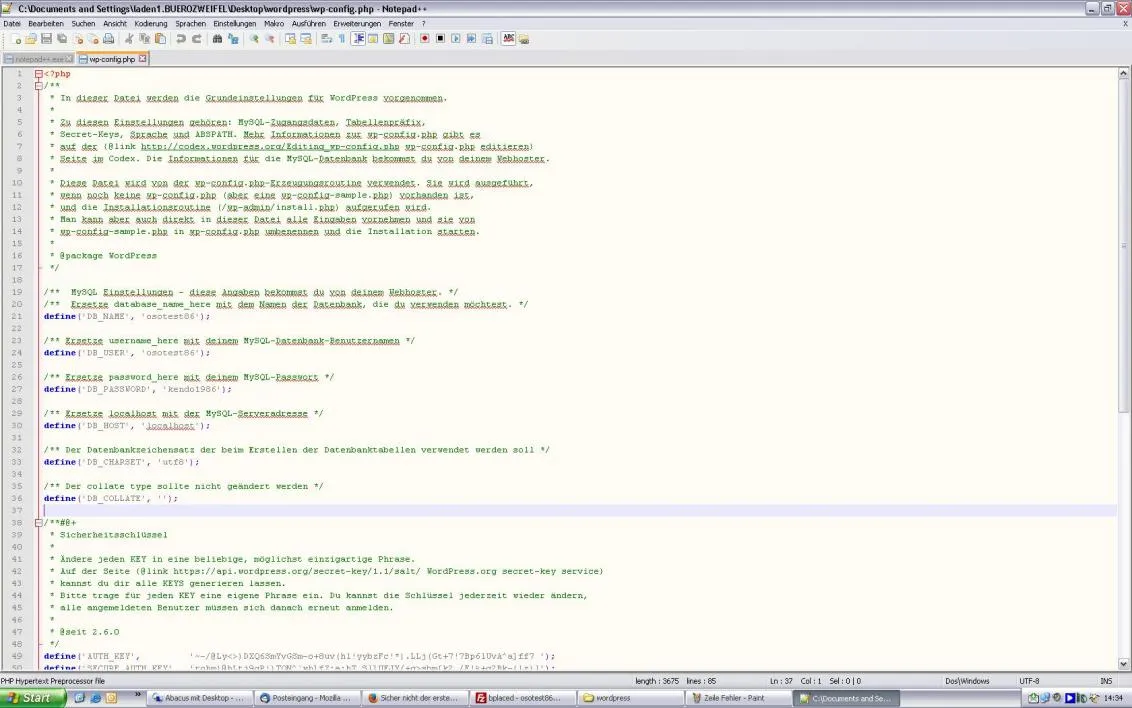Open the Ansicht menu
Screen dimensions: 1132x708
(x=115, y=24)
